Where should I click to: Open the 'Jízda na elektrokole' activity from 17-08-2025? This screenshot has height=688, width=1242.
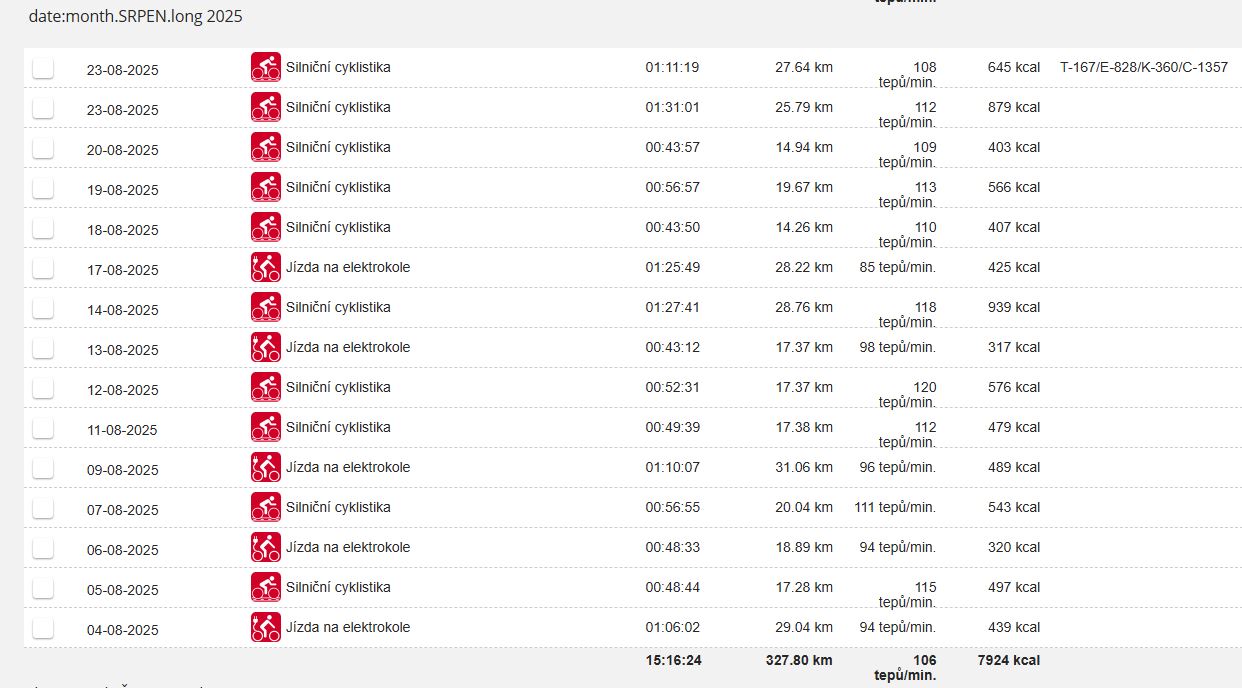(x=348, y=267)
